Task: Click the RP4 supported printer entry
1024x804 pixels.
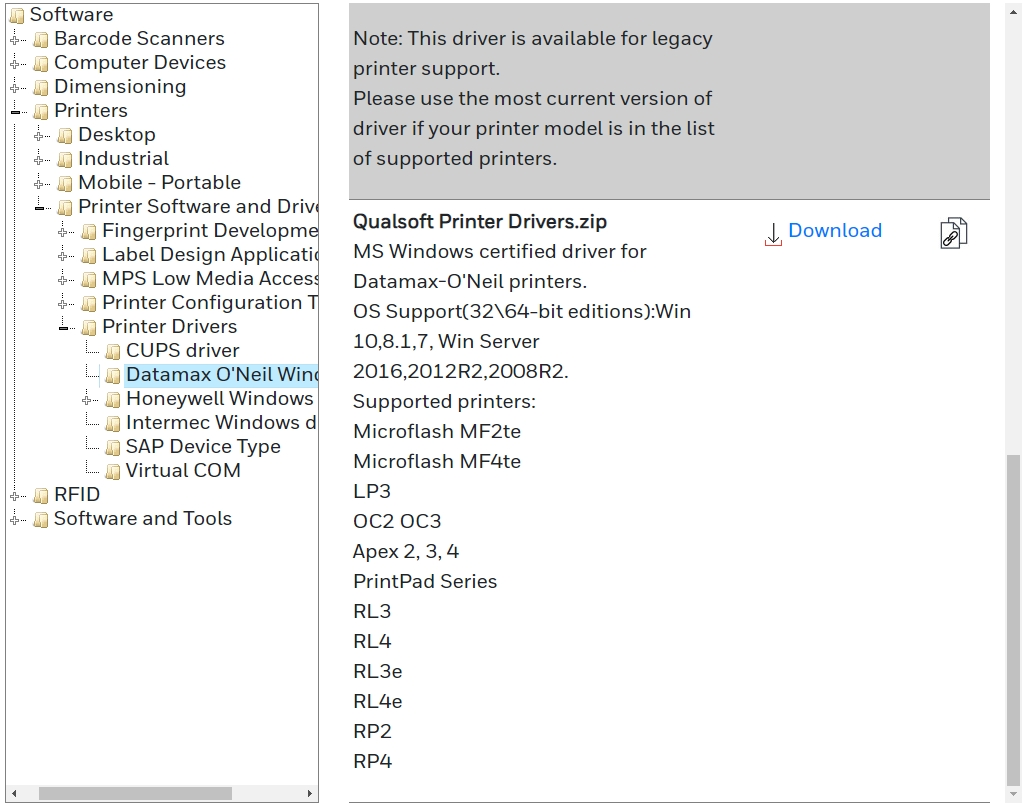Action: (x=372, y=762)
